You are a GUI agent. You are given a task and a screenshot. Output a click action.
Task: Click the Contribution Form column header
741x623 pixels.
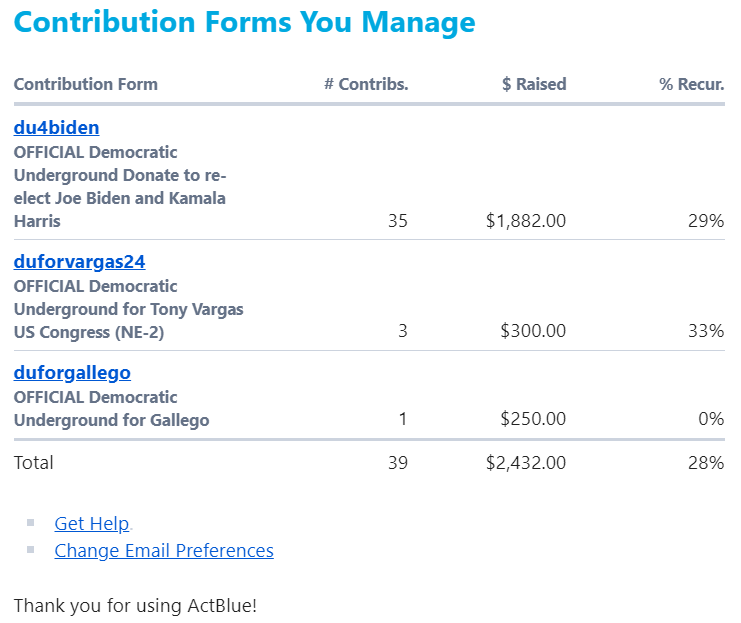pyautogui.click(x=86, y=84)
